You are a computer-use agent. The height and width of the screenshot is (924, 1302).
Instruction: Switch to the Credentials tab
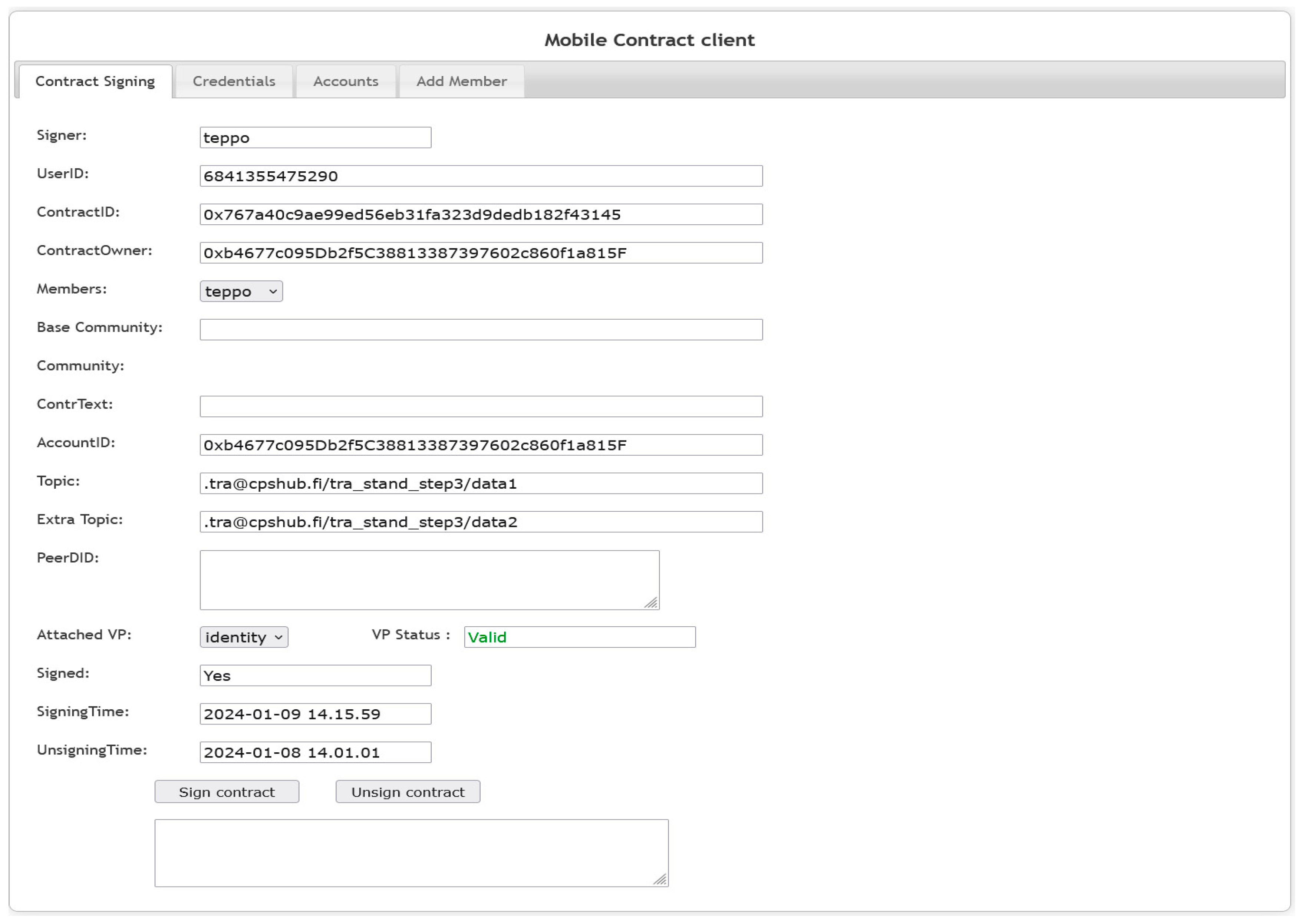tap(234, 81)
